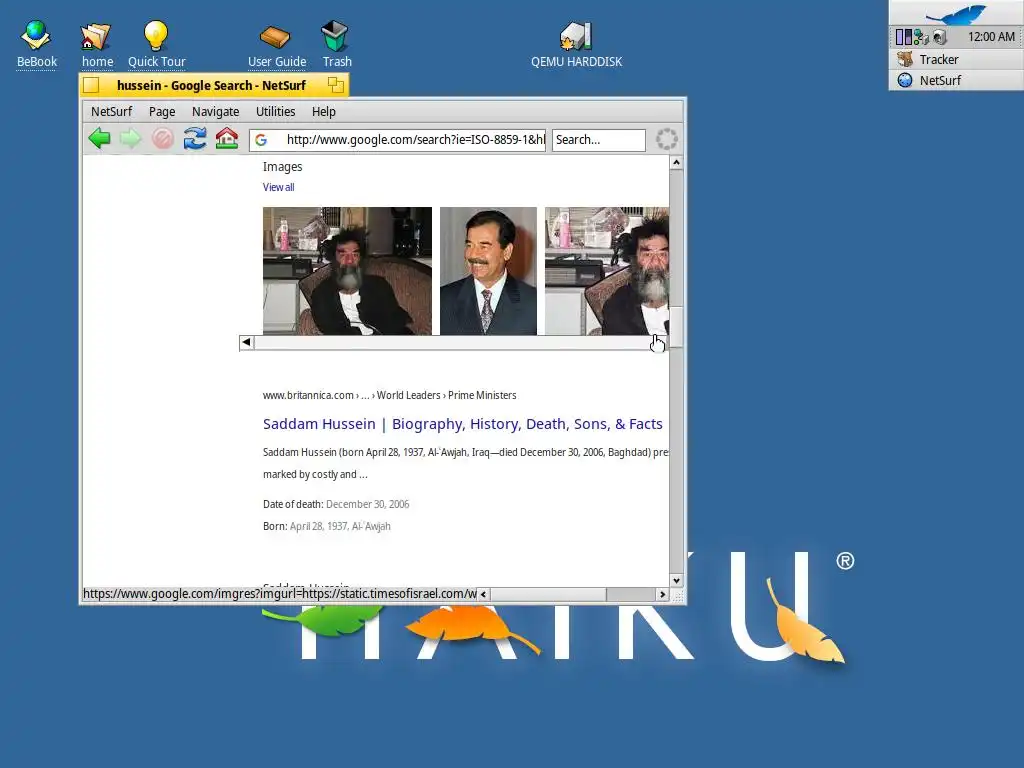The width and height of the screenshot is (1024, 768).
Task: Click the status bar URL text
Action: 280,594
